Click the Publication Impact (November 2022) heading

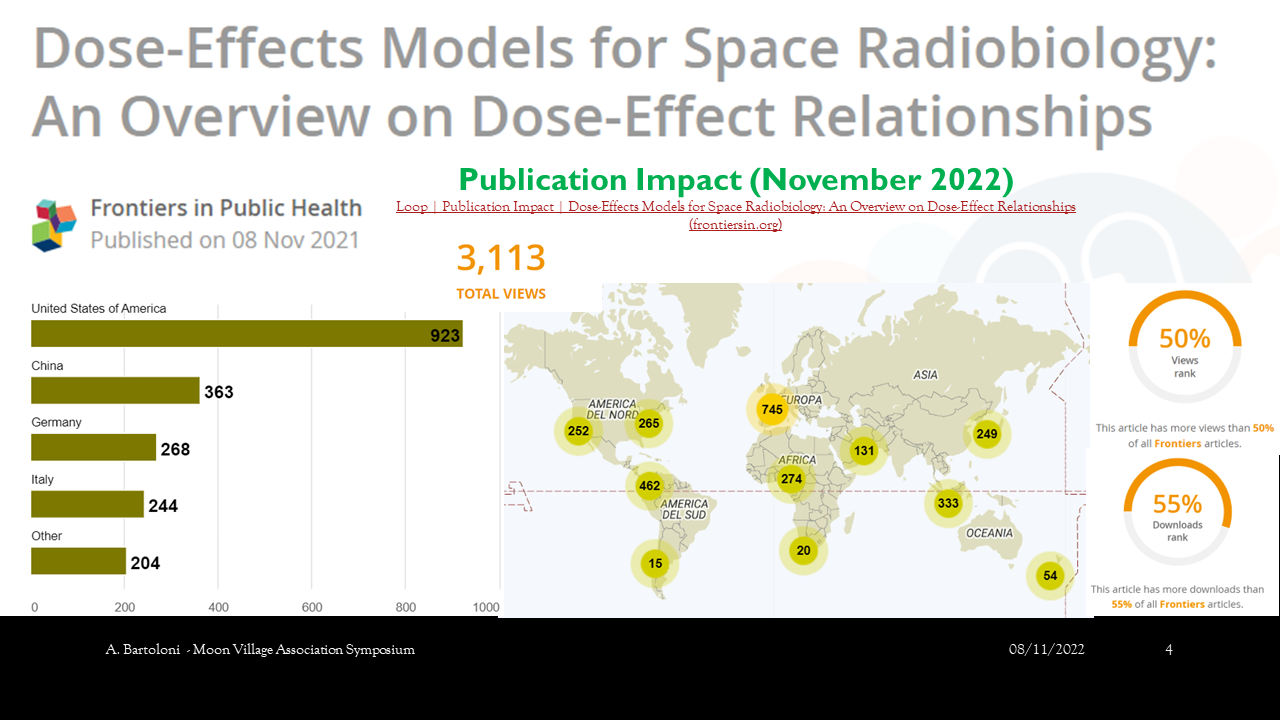[736, 180]
